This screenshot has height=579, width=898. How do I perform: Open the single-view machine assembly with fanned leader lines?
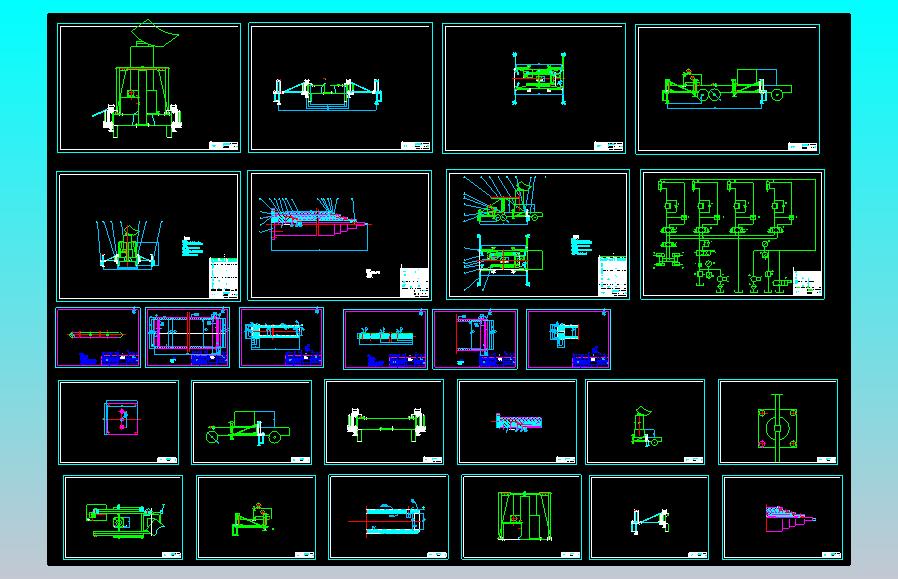[x=148, y=236]
